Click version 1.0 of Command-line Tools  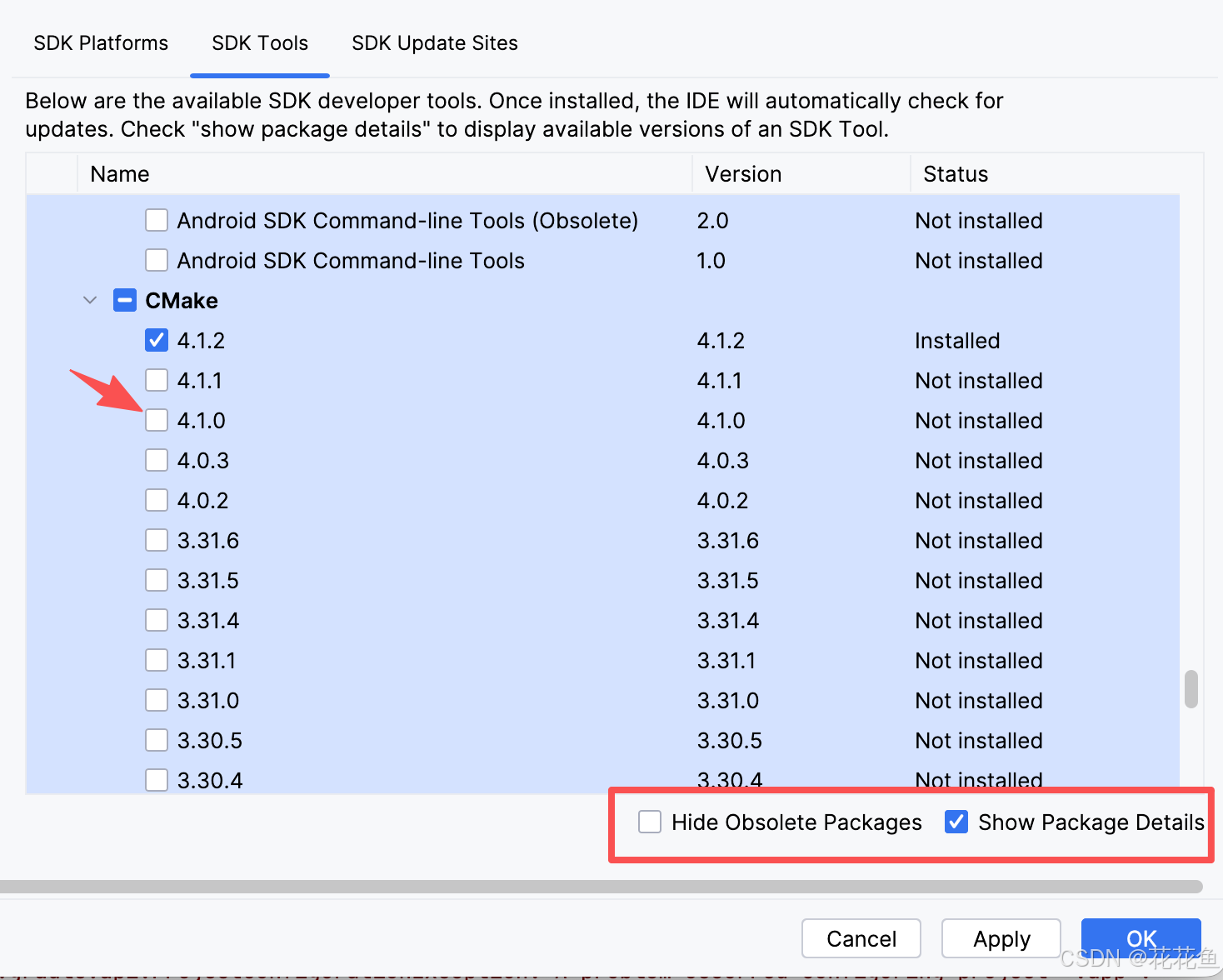[711, 261]
